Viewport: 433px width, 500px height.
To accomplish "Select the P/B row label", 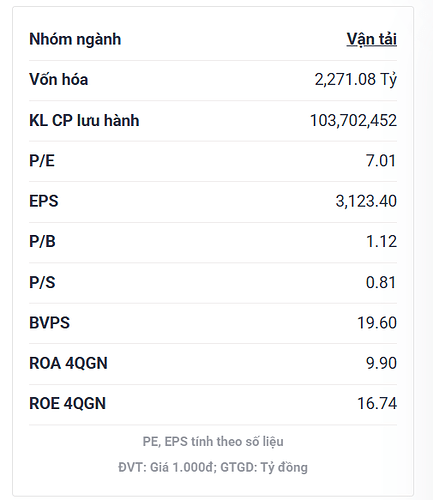I will pos(42,242).
